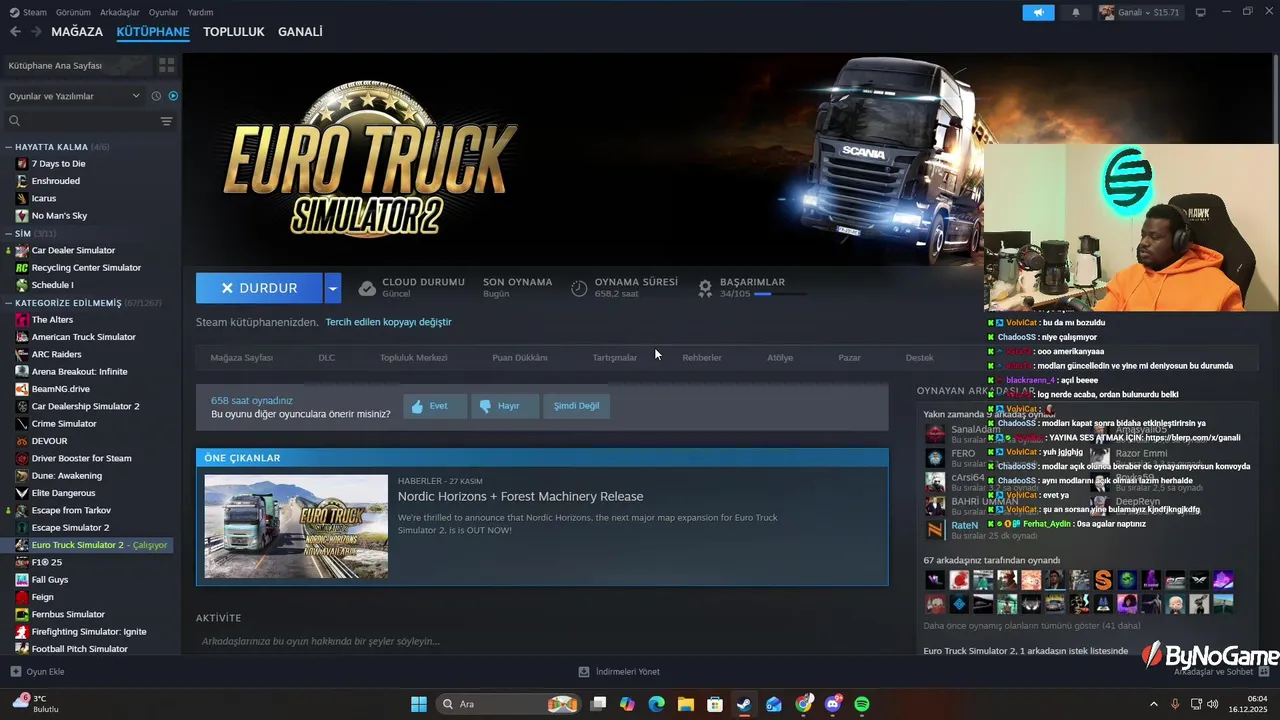This screenshot has height=720, width=1280.
Task: Collapse the SİM category
Action: [x=9, y=233]
